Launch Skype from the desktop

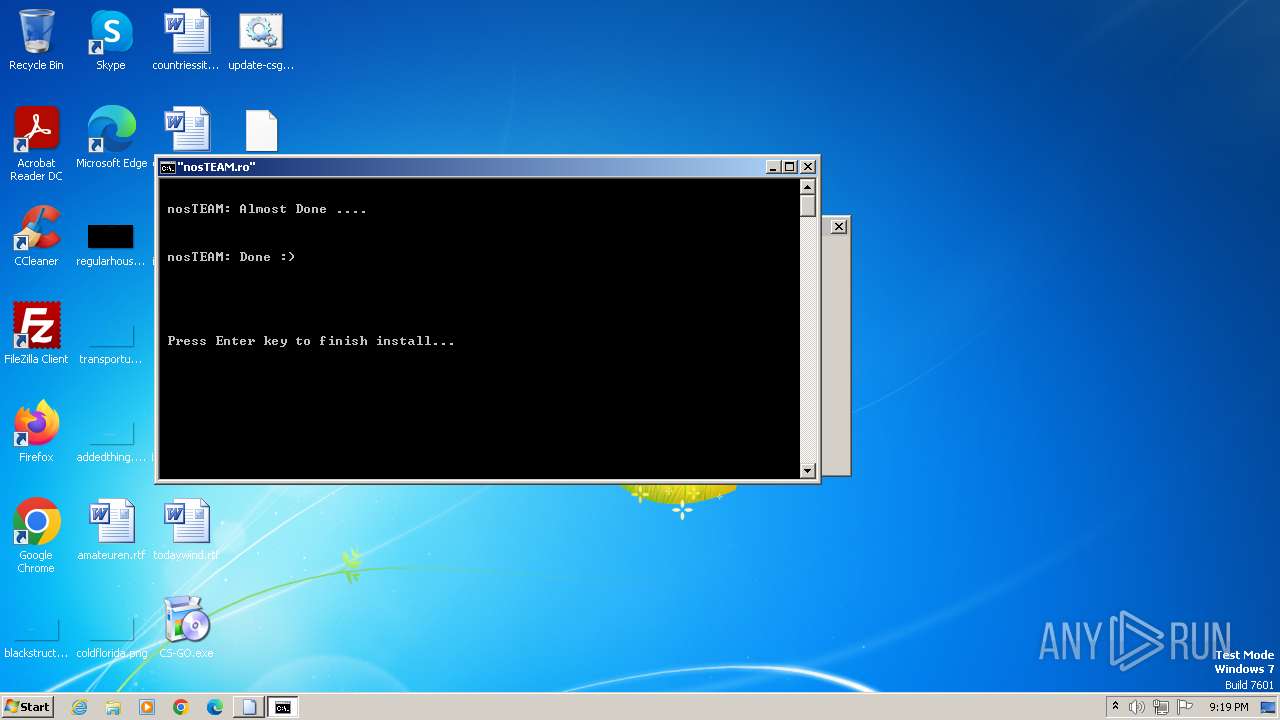[x=111, y=40]
